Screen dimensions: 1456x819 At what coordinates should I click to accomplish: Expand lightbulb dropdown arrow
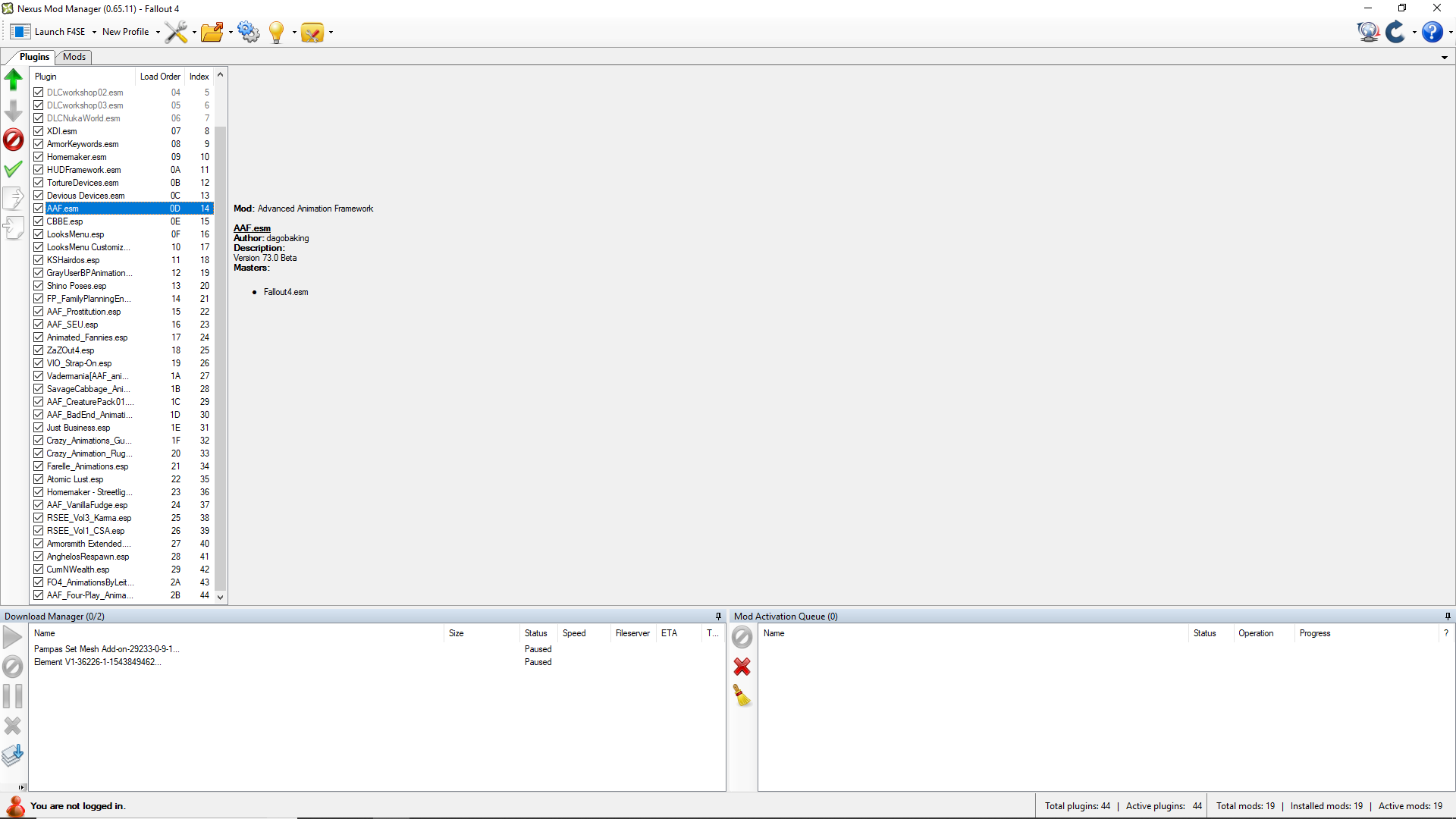pyautogui.click(x=294, y=32)
